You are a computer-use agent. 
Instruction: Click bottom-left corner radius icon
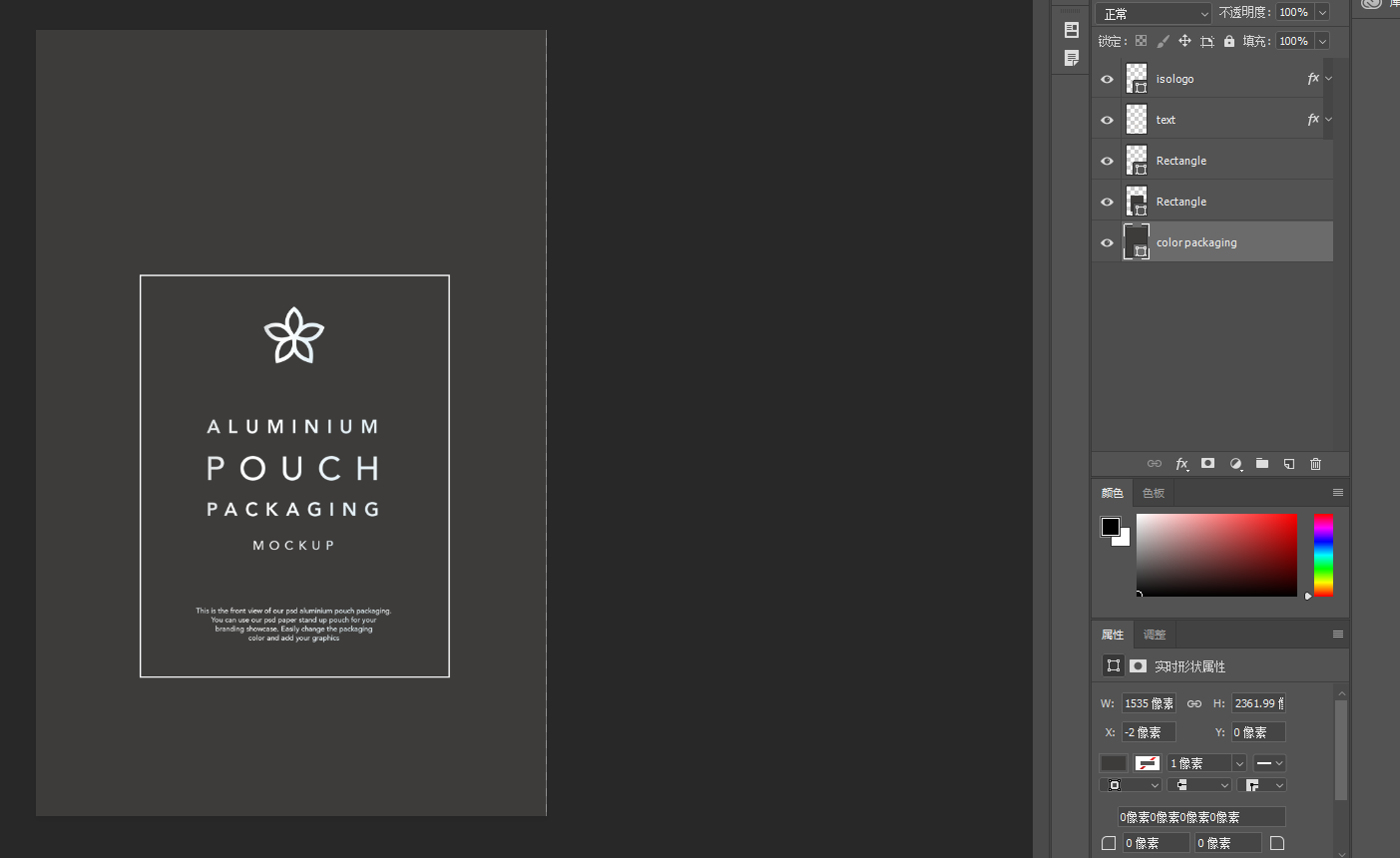(x=1109, y=843)
